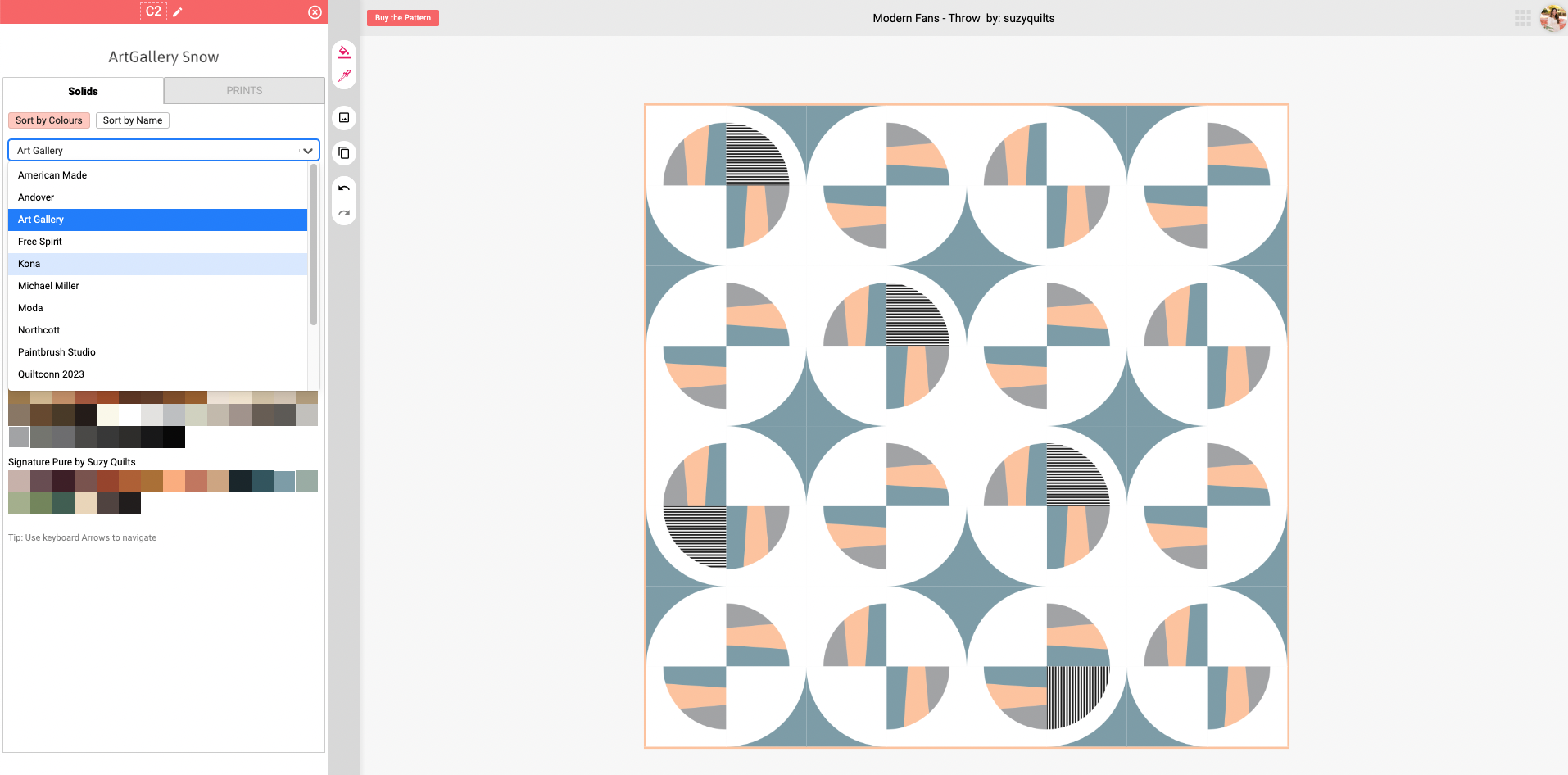This screenshot has width=1568, height=775.
Task: Choose Kona from the brand list
Action: coord(157,264)
